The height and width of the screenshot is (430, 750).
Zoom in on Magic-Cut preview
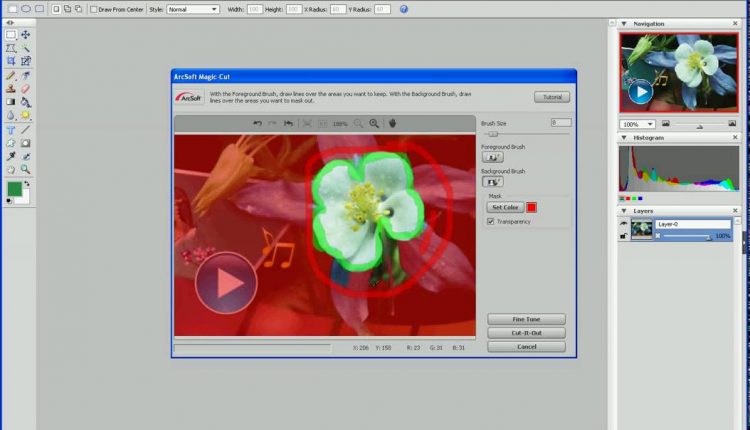[x=374, y=123]
